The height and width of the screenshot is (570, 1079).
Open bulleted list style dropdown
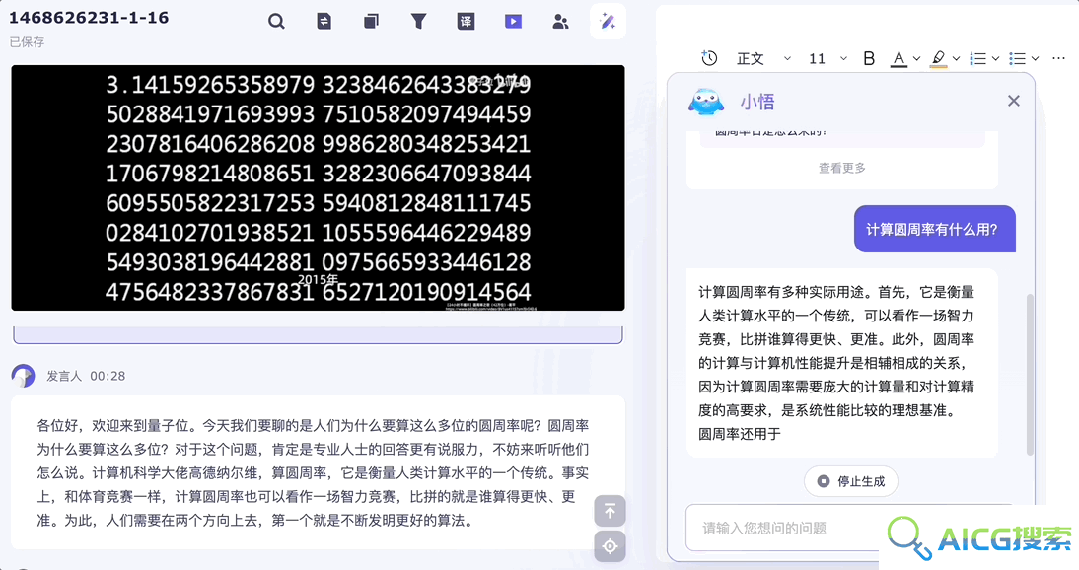[1035, 59]
